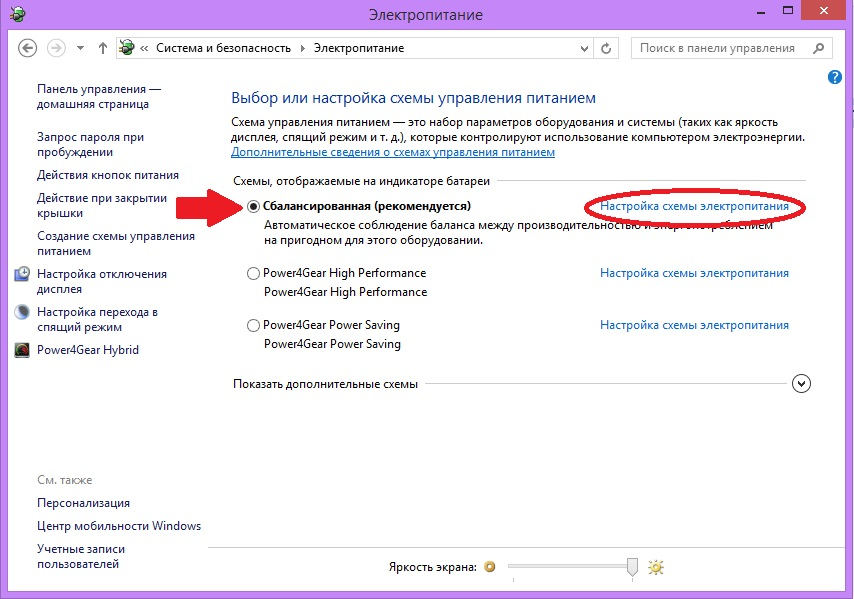Viewport: 854px width, 599px height.
Task: Expand the address bar history dropdown
Action: [x=584, y=48]
